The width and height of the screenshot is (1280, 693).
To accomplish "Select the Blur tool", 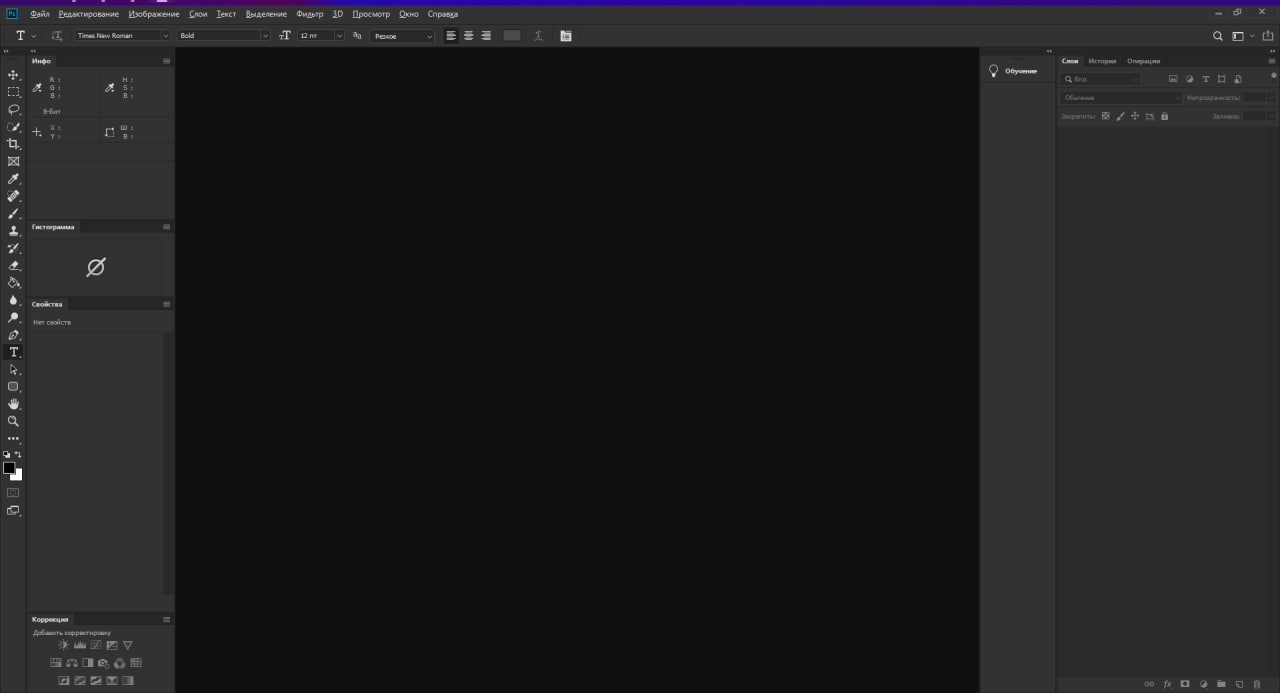I will click(13, 300).
